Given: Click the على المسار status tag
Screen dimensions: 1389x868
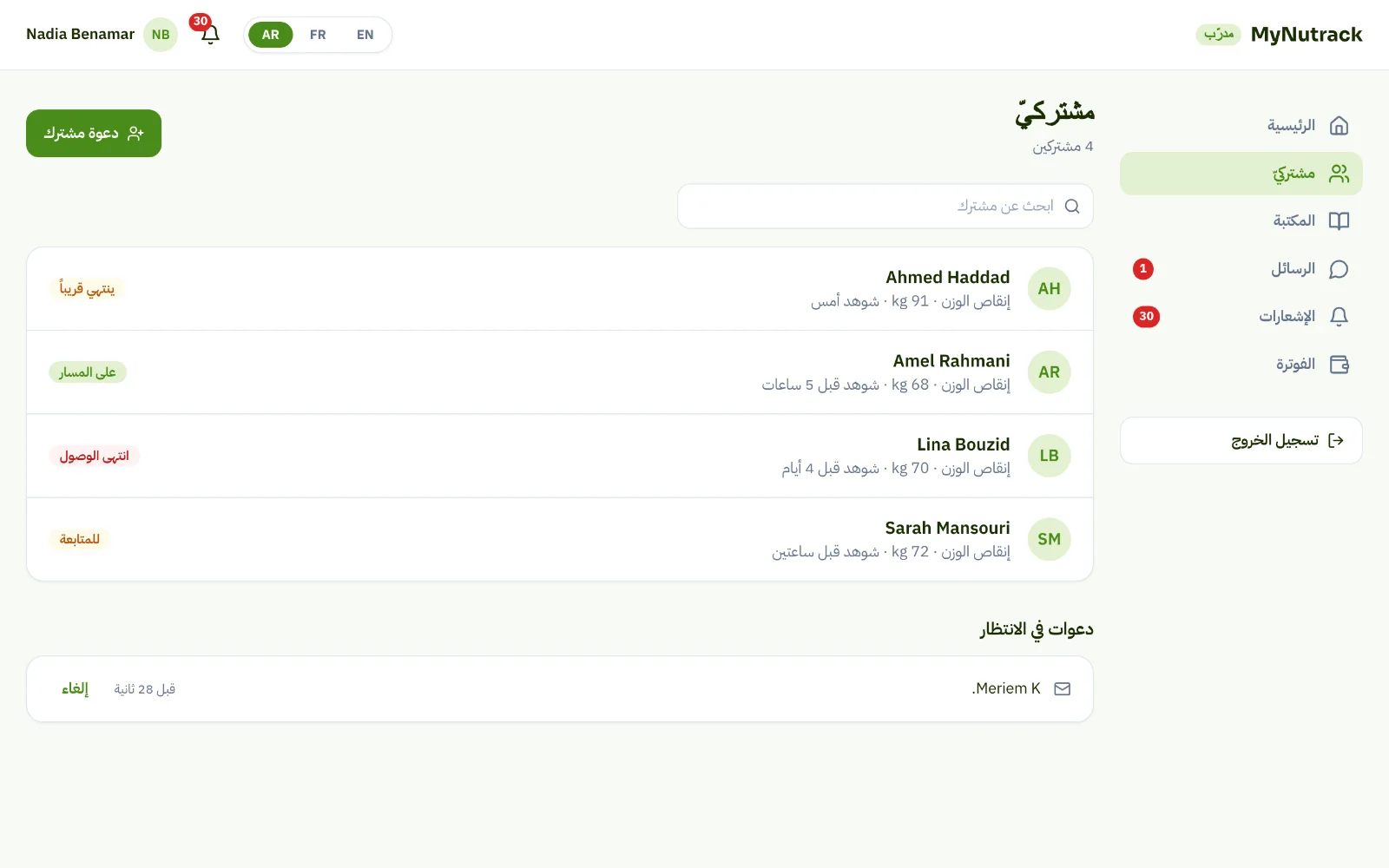Looking at the screenshot, I should tap(88, 372).
